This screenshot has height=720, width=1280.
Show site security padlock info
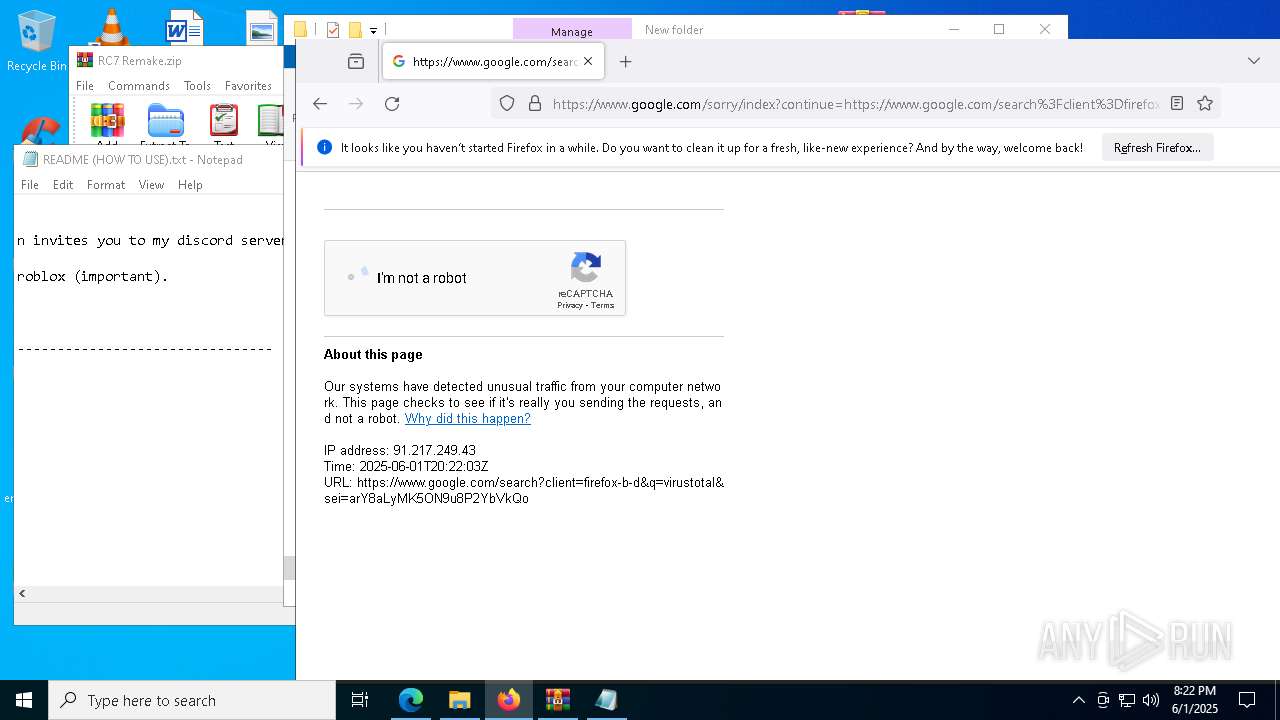click(x=534, y=103)
